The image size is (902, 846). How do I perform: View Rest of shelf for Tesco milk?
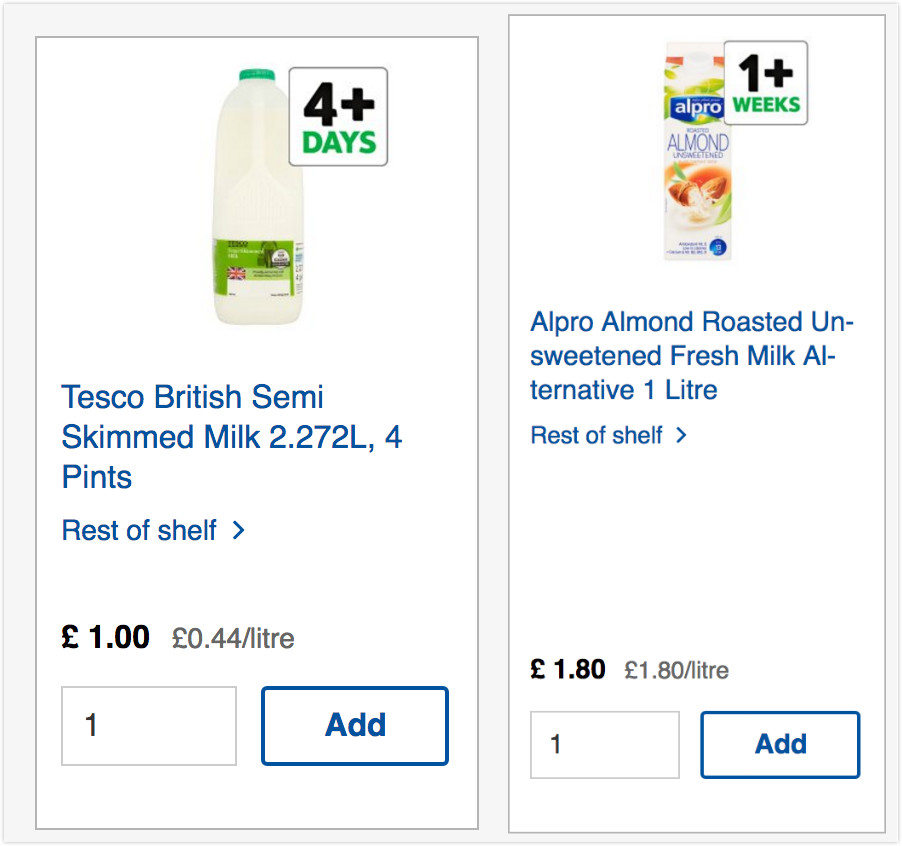coord(139,530)
